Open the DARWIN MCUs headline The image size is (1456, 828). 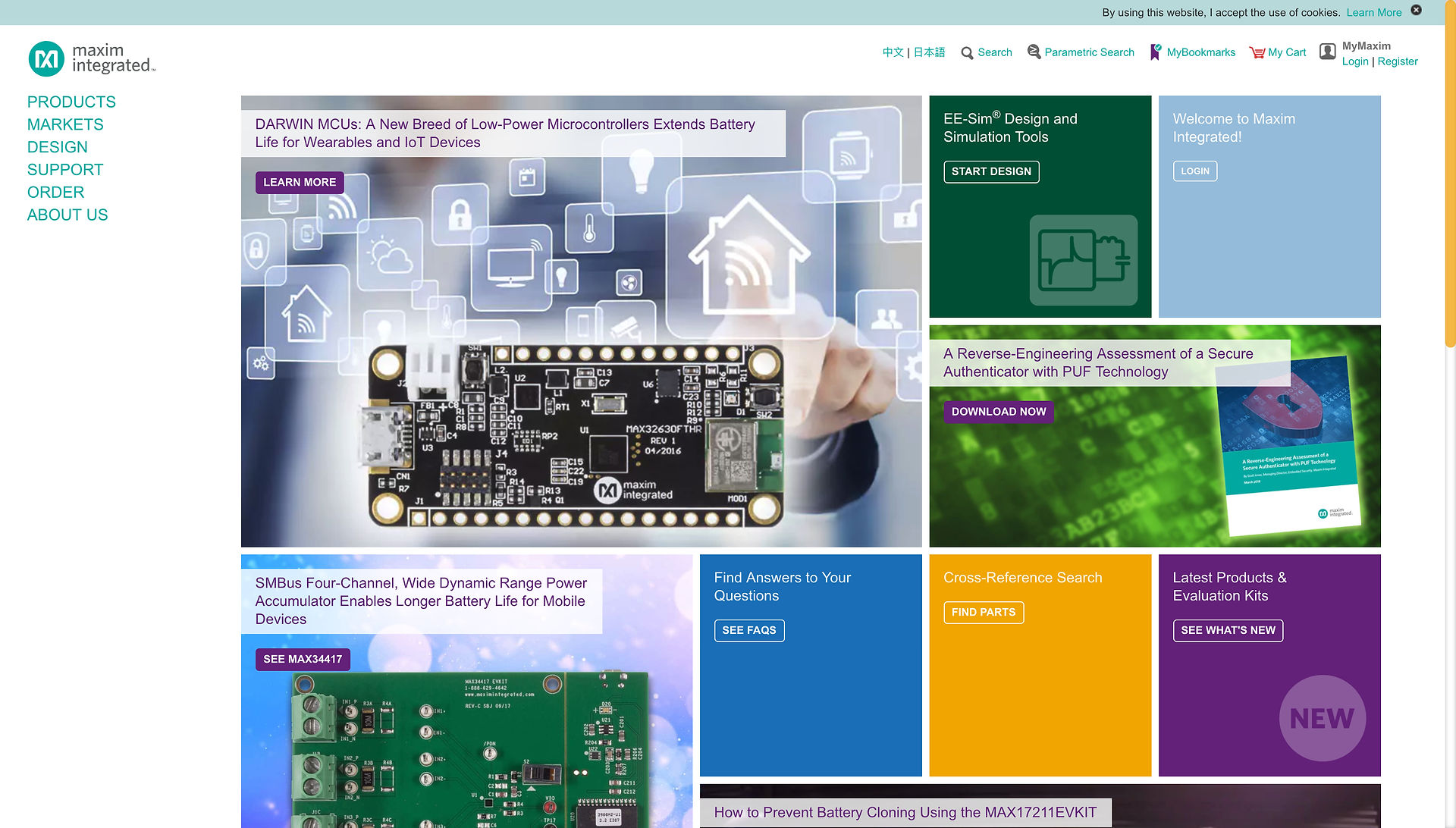coord(505,133)
